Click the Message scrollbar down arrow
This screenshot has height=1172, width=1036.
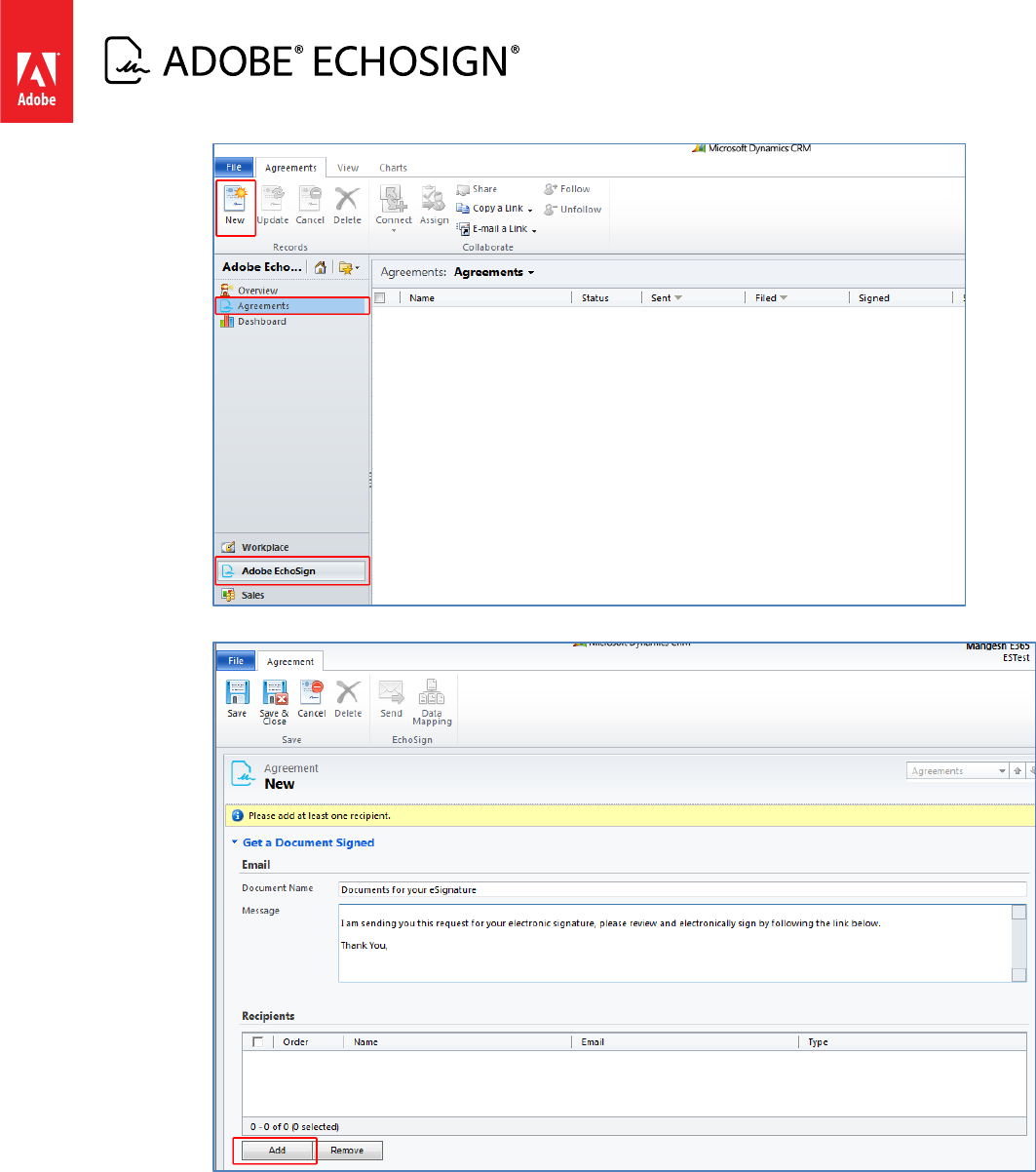[1018, 974]
